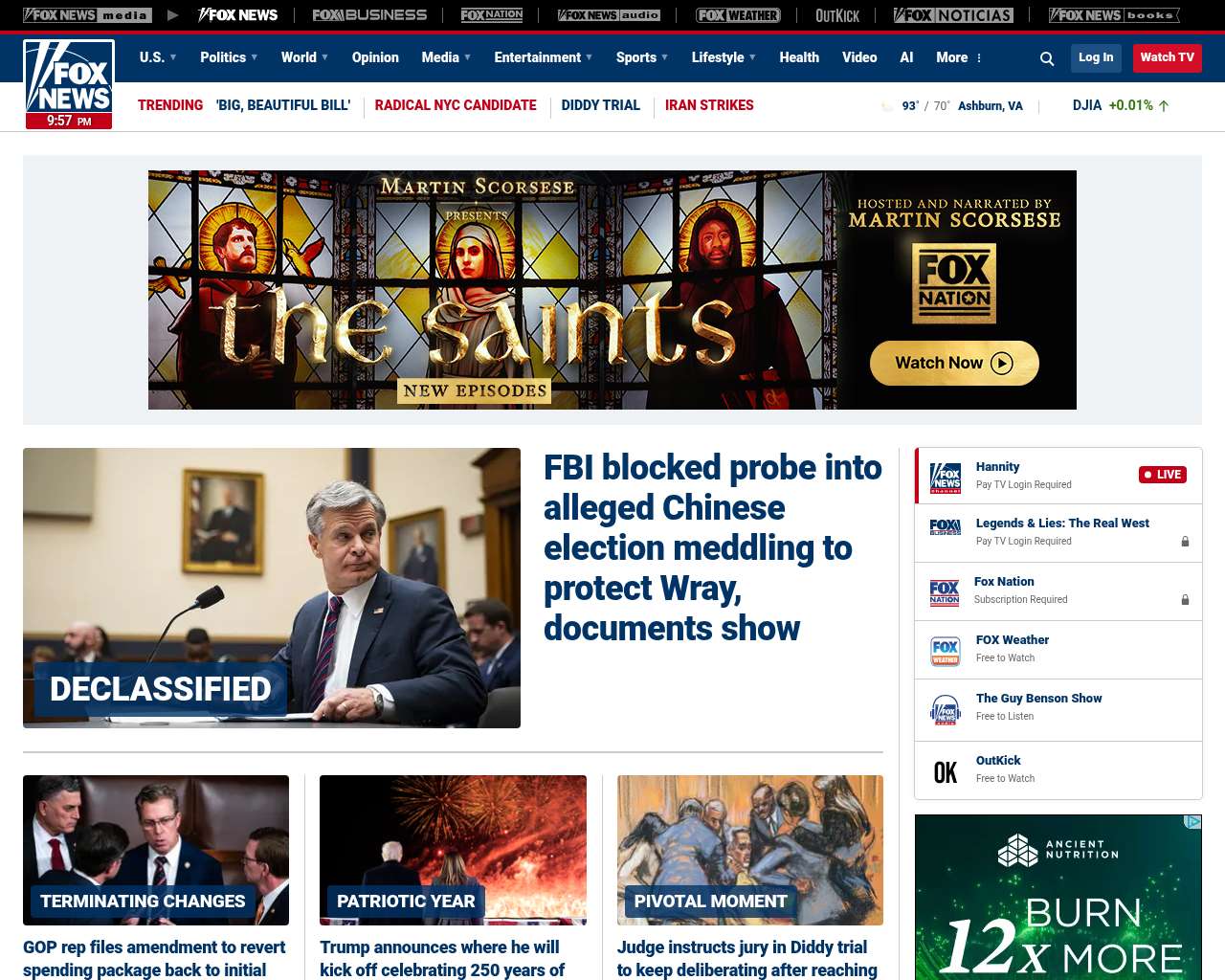Open Judge instructs jury in Diddy trial article

(x=747, y=958)
